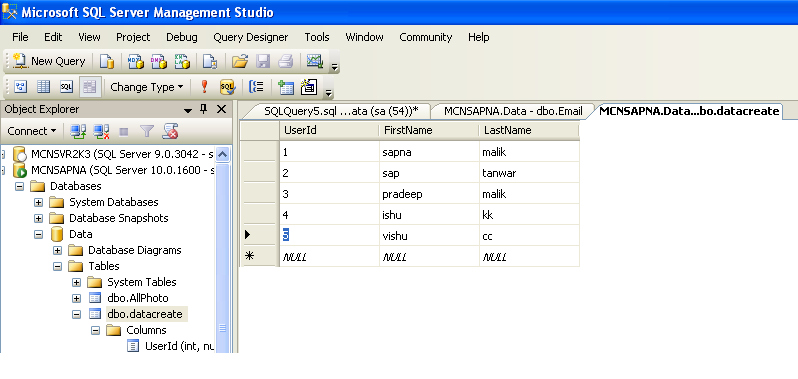This screenshot has width=798, height=379.
Task: Click the scroll icon with red X
Action: point(170,131)
